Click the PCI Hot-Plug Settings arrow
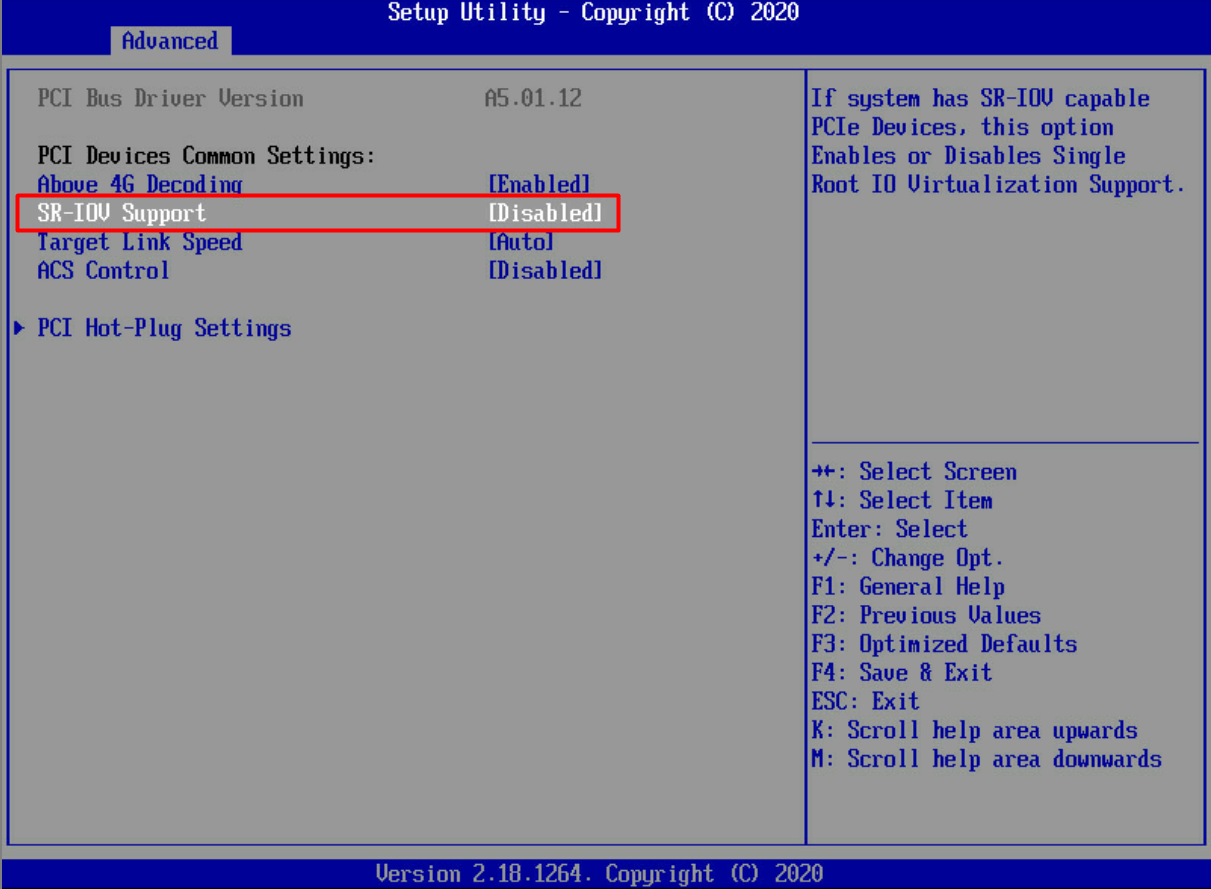This screenshot has width=1211, height=889. point(20,328)
